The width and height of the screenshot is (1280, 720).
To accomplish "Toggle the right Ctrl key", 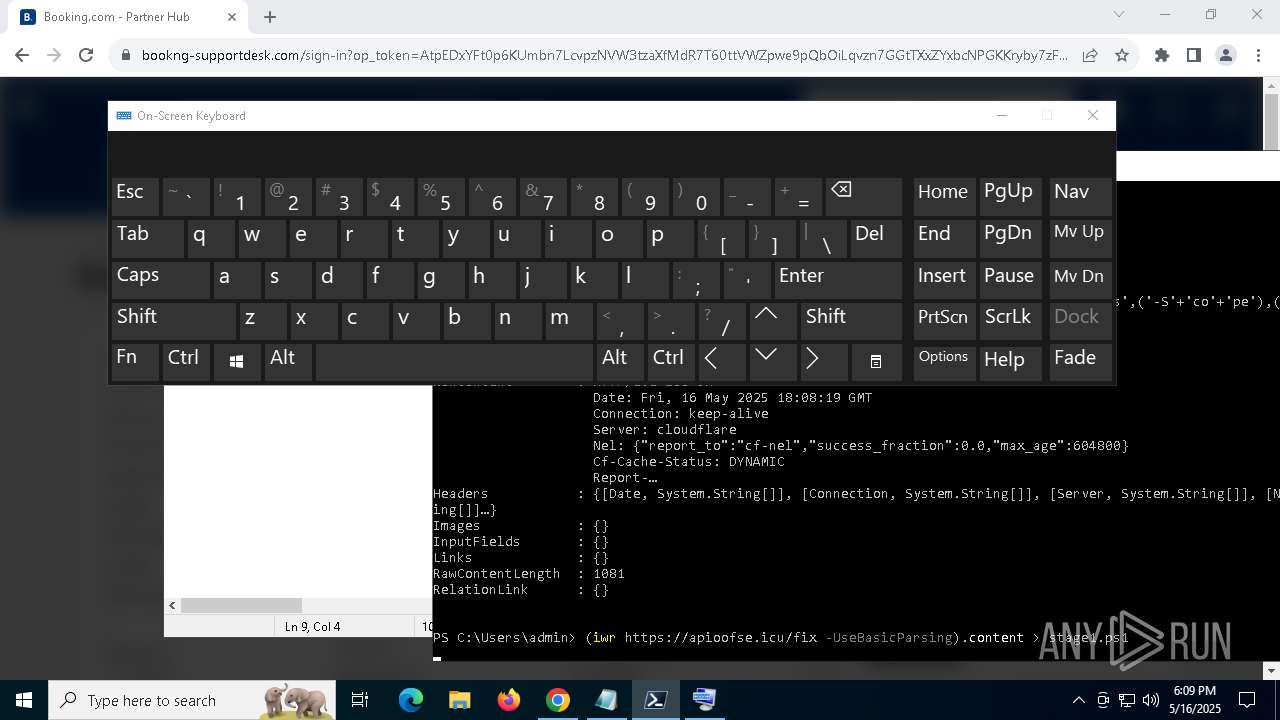I will click(x=671, y=361).
